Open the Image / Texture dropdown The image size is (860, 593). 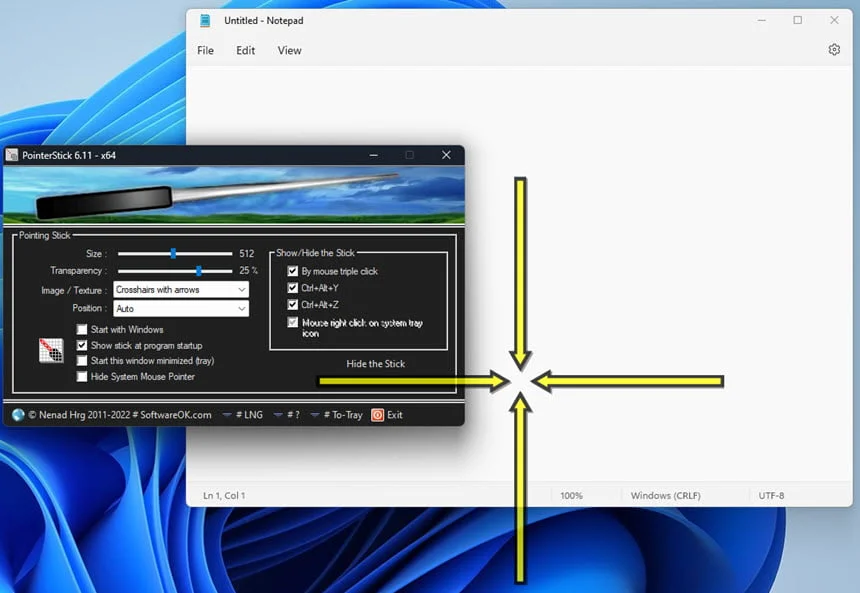pyautogui.click(x=181, y=290)
